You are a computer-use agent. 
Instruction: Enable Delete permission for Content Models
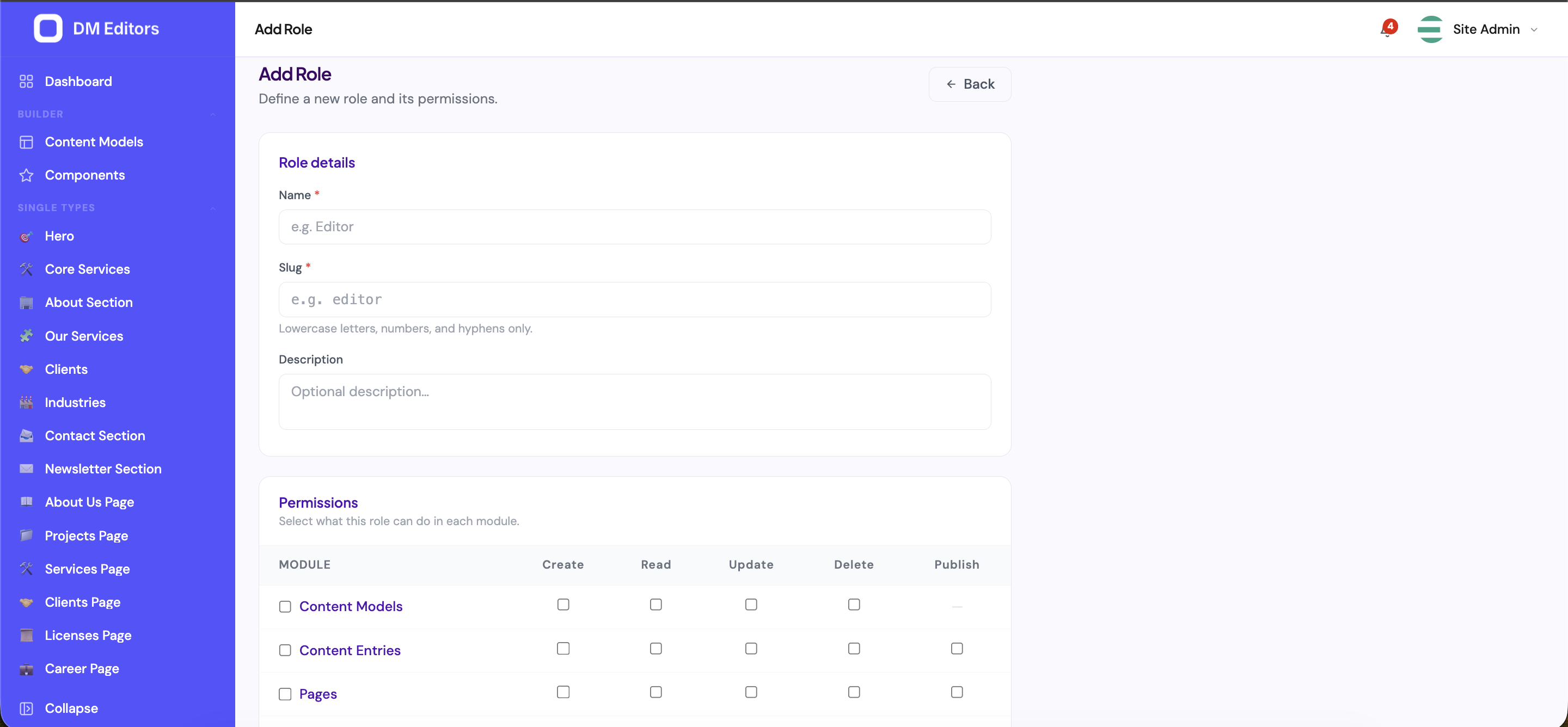tap(854, 604)
